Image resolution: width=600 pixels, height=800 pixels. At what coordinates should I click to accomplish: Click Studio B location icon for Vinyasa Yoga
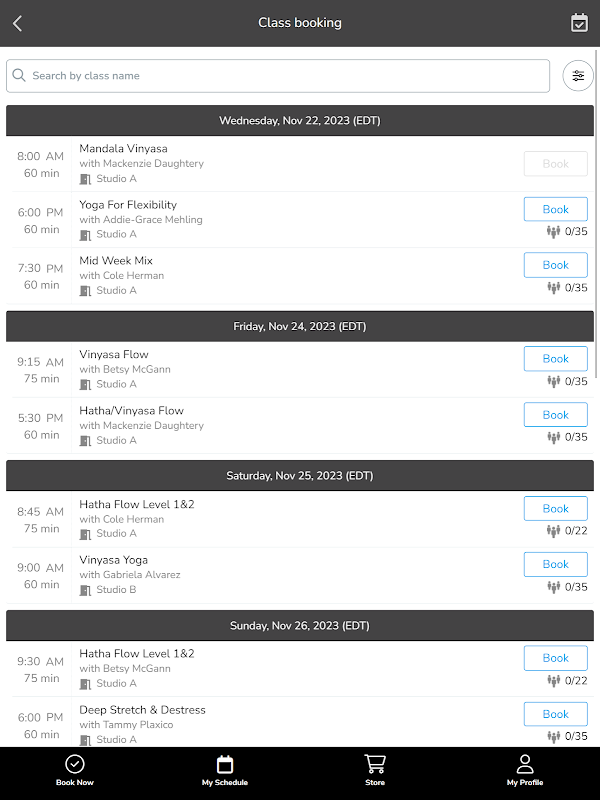(x=86, y=590)
